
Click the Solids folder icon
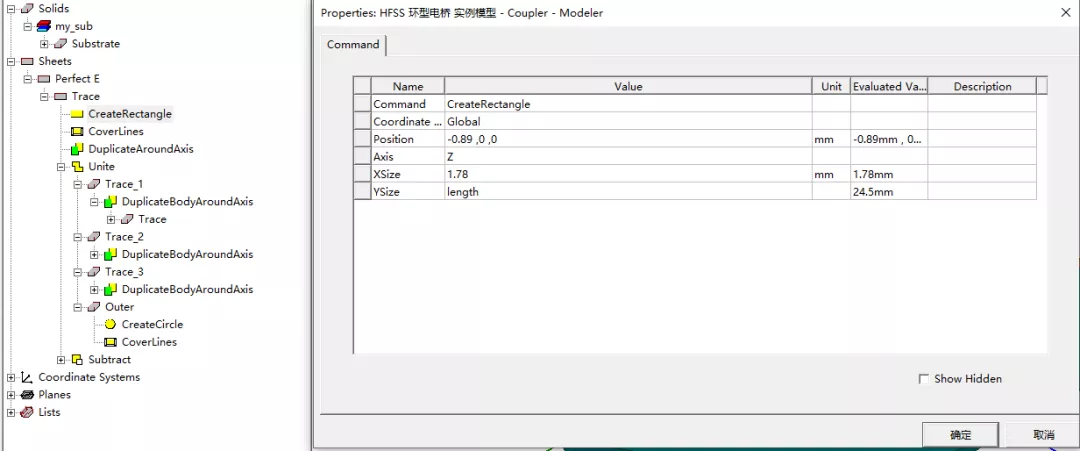28,8
